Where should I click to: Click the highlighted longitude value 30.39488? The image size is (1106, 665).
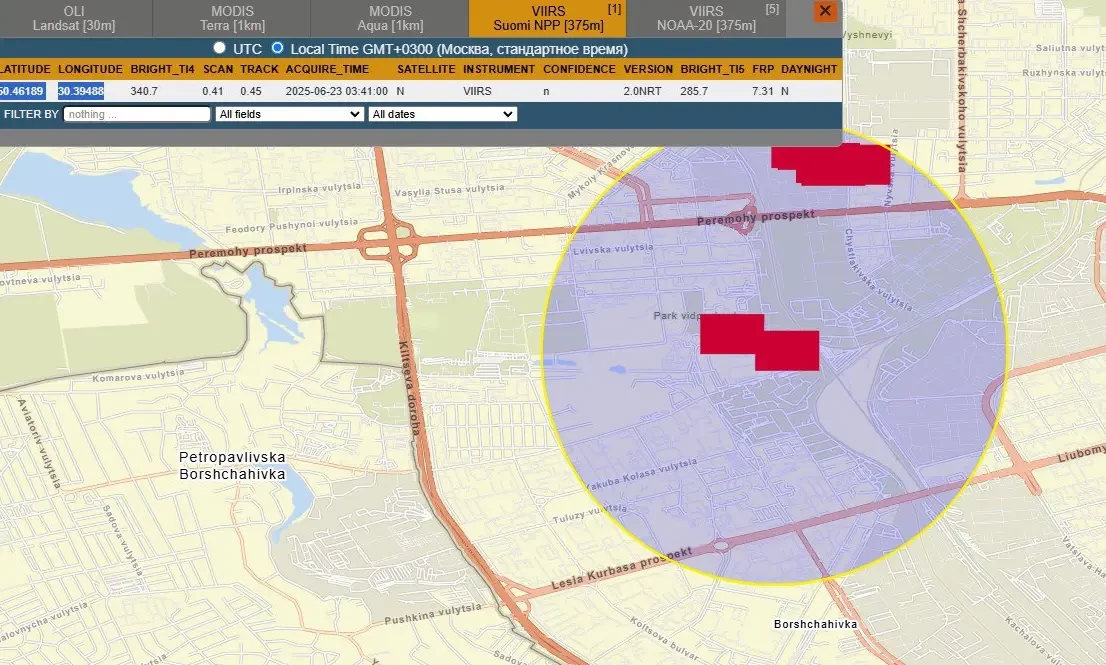81,91
